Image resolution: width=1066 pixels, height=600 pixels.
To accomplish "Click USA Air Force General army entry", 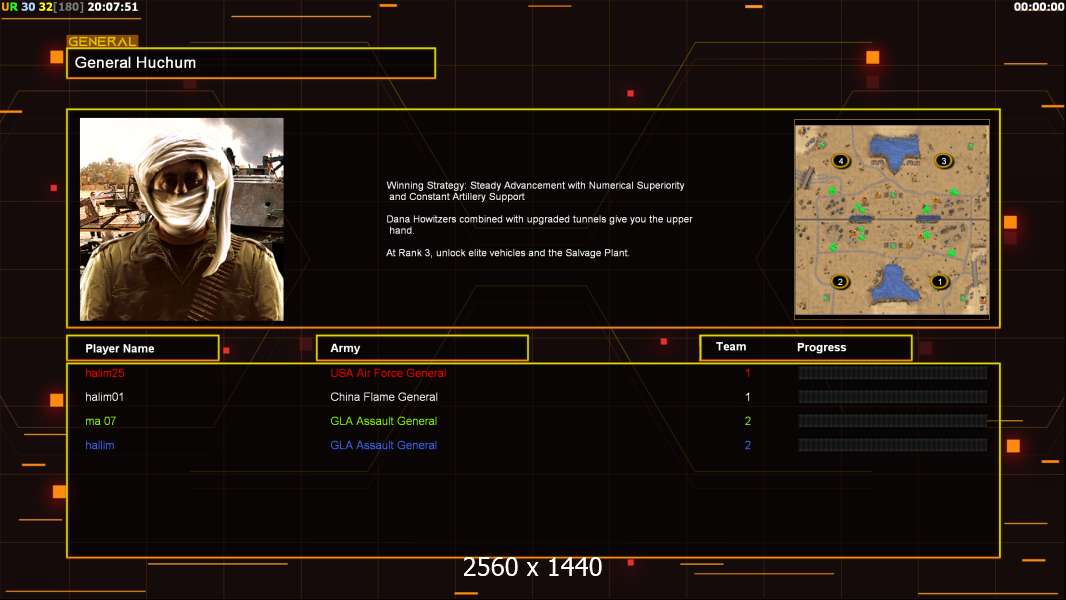I will [388, 373].
